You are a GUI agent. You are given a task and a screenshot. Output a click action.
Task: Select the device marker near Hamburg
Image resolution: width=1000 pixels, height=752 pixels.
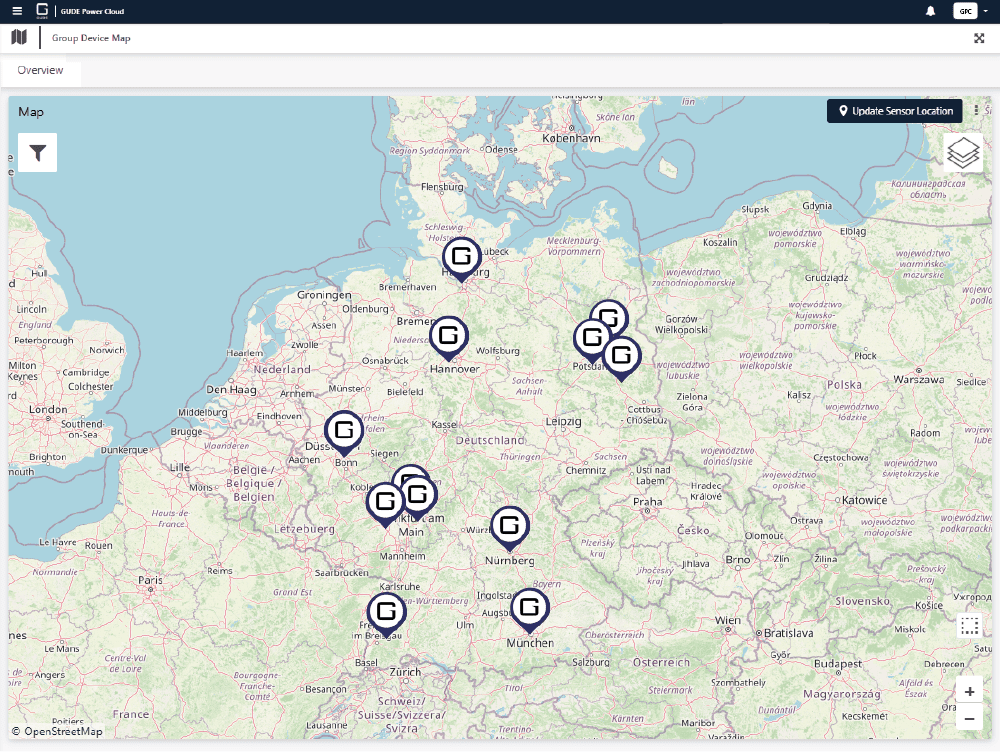pyautogui.click(x=461, y=256)
